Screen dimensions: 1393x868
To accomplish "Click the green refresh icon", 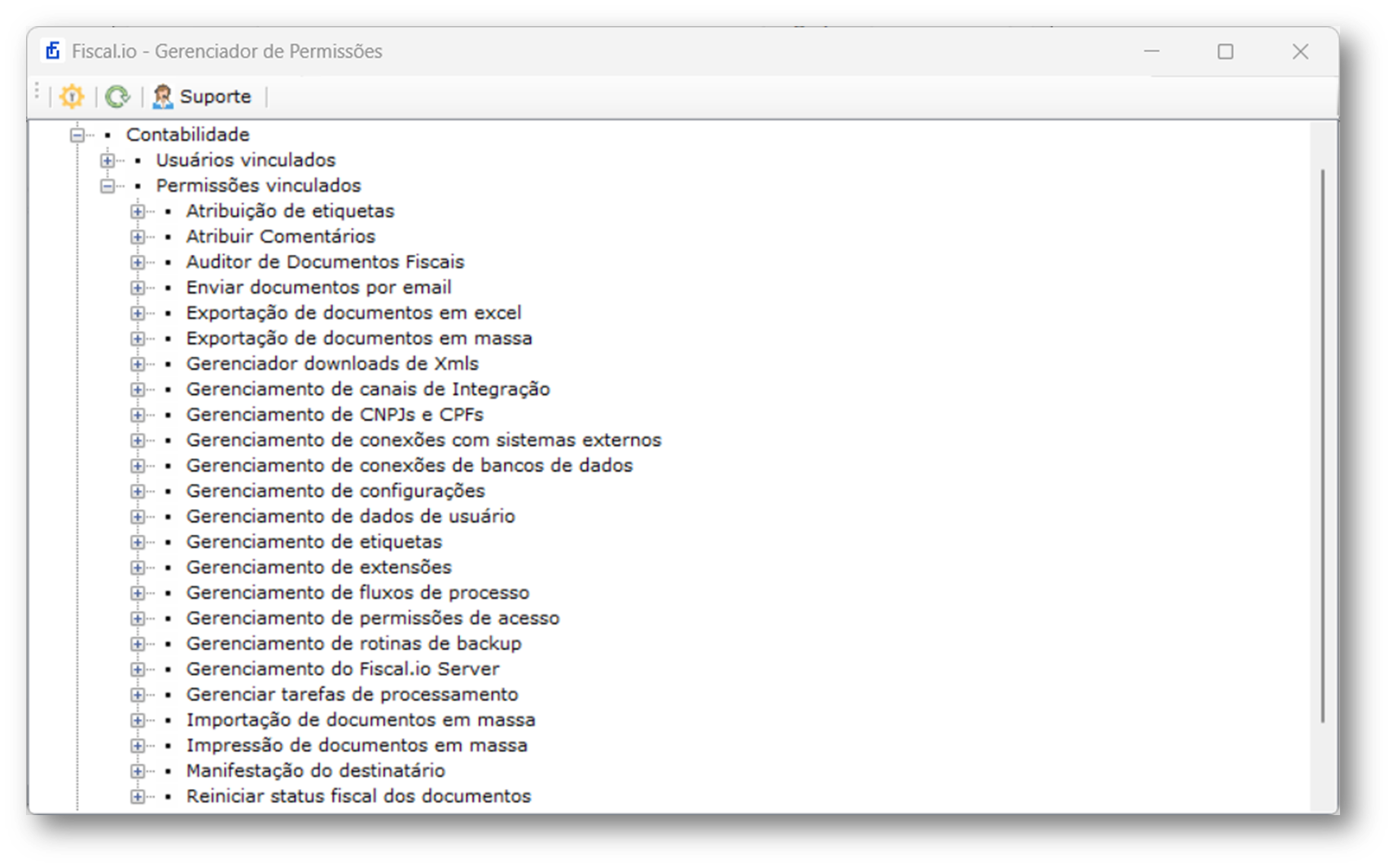I will [118, 96].
